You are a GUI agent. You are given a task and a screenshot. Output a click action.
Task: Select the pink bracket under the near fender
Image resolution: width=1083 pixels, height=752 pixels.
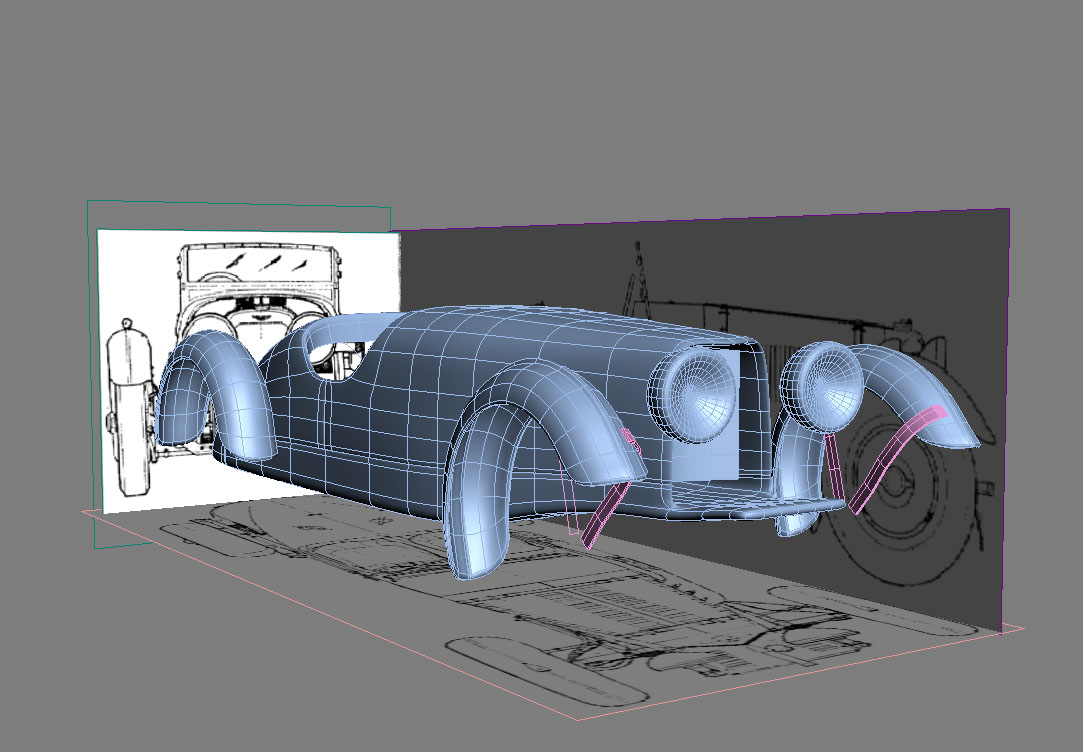coord(605,513)
